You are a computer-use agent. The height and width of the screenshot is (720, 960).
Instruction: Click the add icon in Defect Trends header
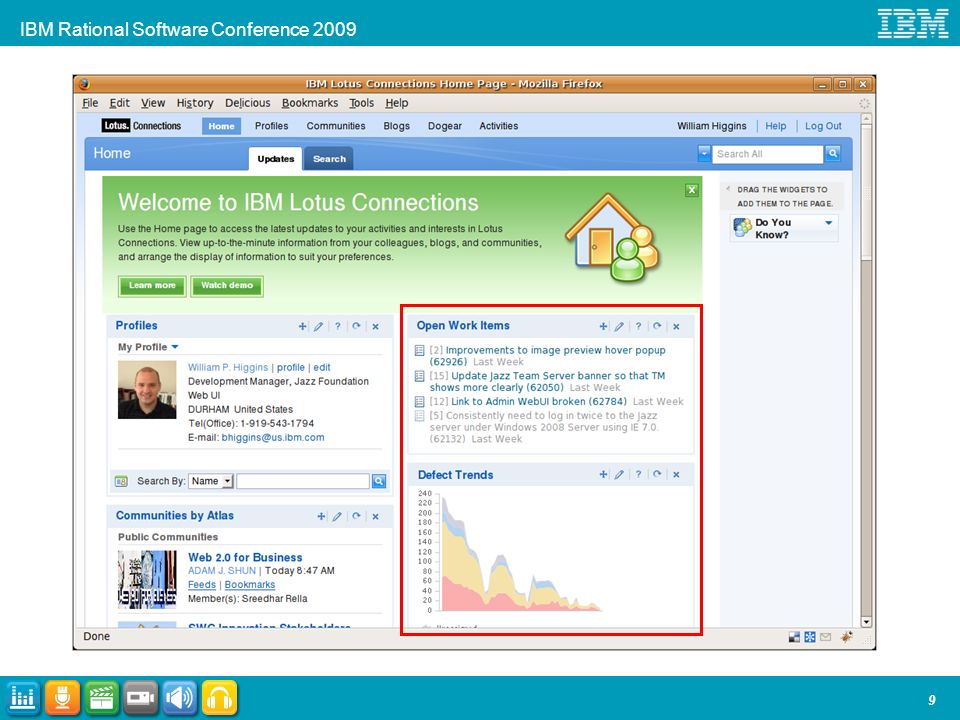click(x=603, y=474)
